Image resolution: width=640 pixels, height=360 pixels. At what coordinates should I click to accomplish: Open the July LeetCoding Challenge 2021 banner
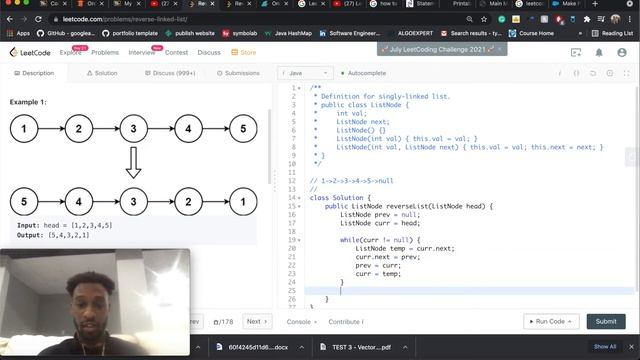(437, 49)
